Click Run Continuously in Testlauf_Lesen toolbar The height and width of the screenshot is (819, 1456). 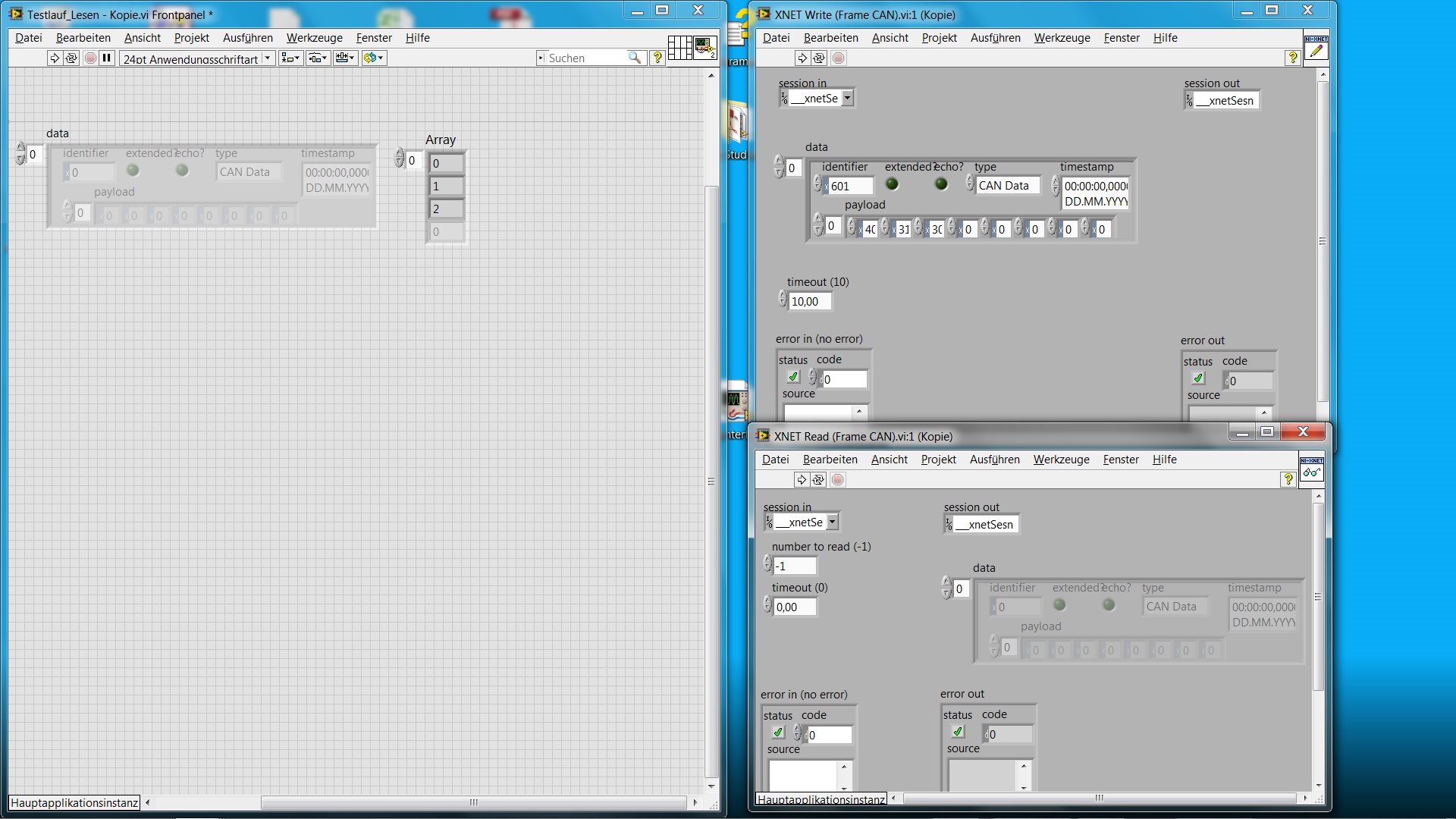(x=71, y=58)
